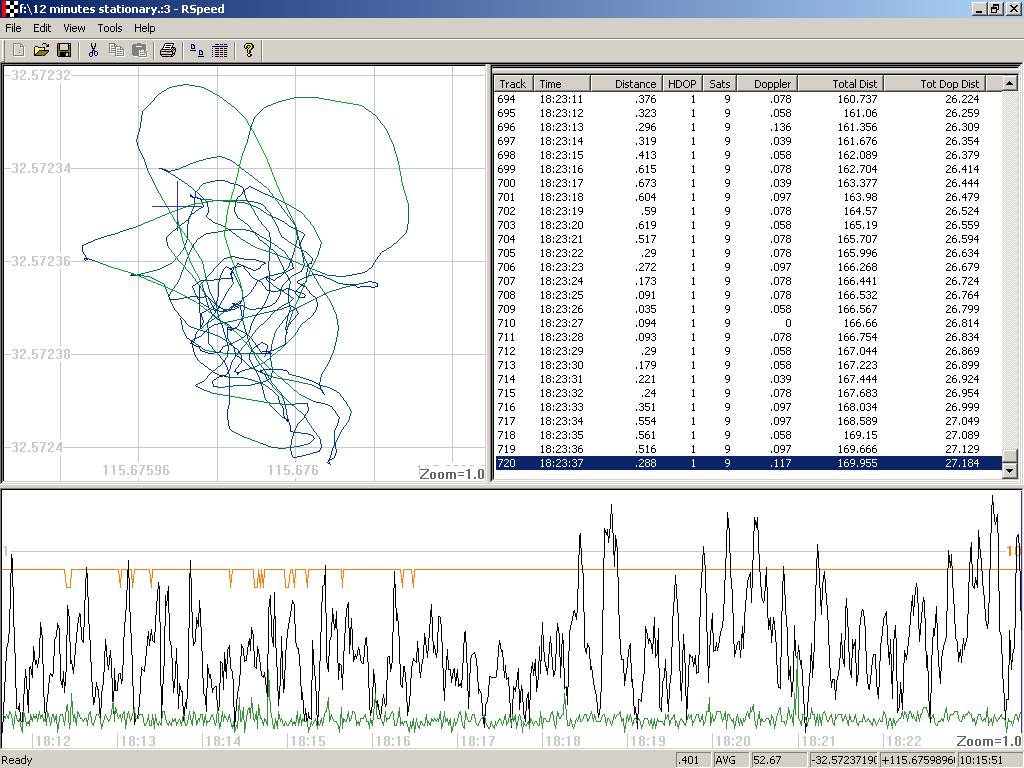The width and height of the screenshot is (1024, 768).
Task: Open a file with the folder icon
Action: (x=41, y=50)
